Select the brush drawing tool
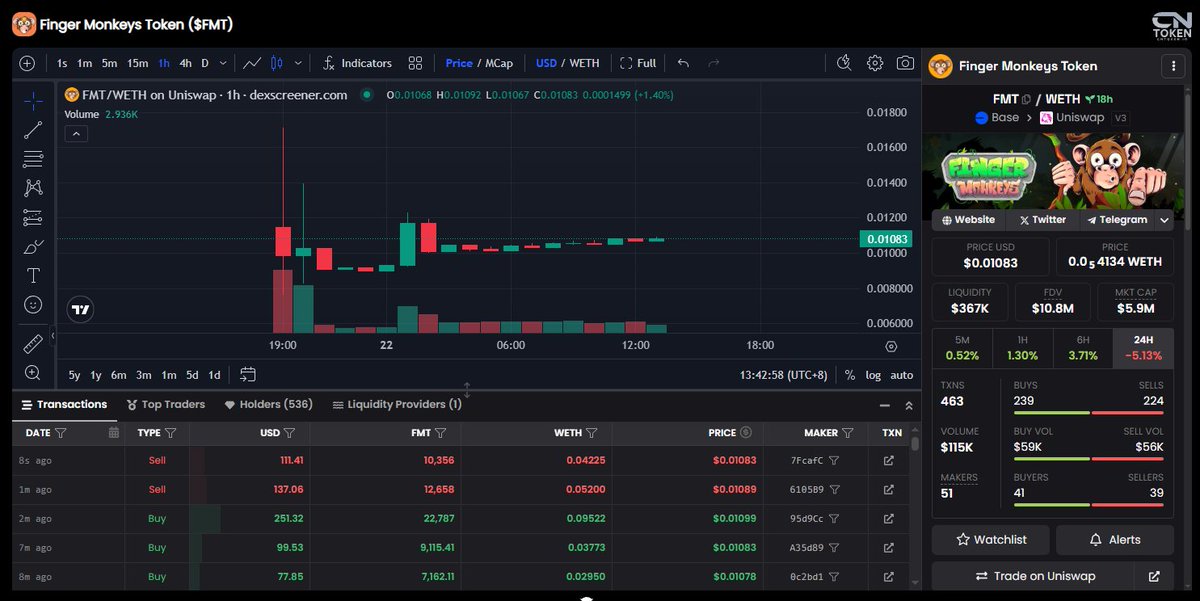This screenshot has height=601, width=1200. click(33, 246)
